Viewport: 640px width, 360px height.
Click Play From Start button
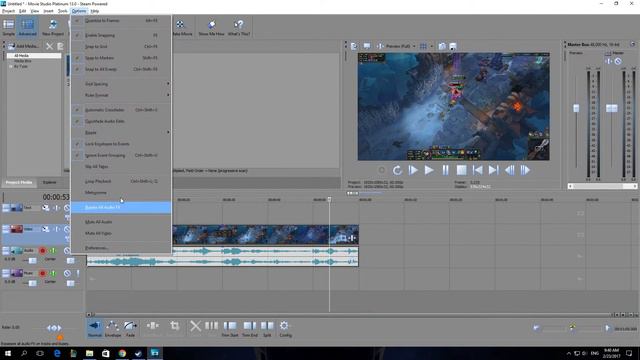click(413, 170)
